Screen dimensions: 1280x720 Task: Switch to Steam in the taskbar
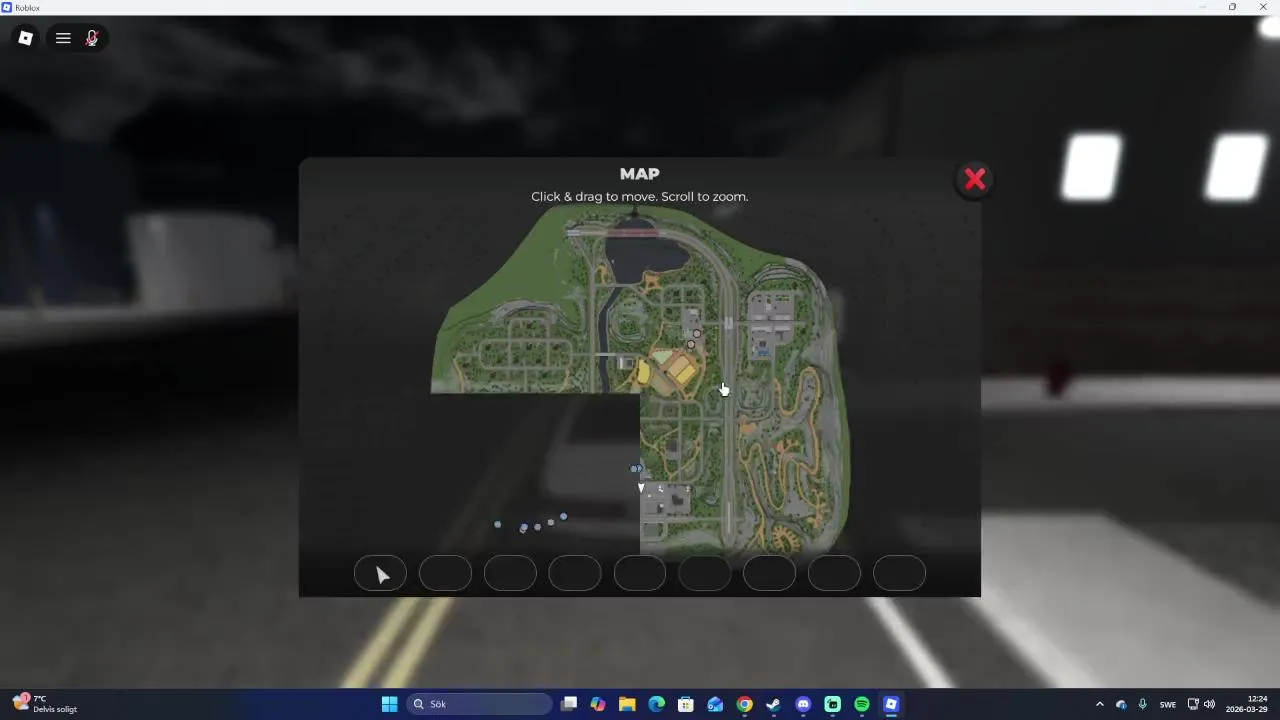773,704
